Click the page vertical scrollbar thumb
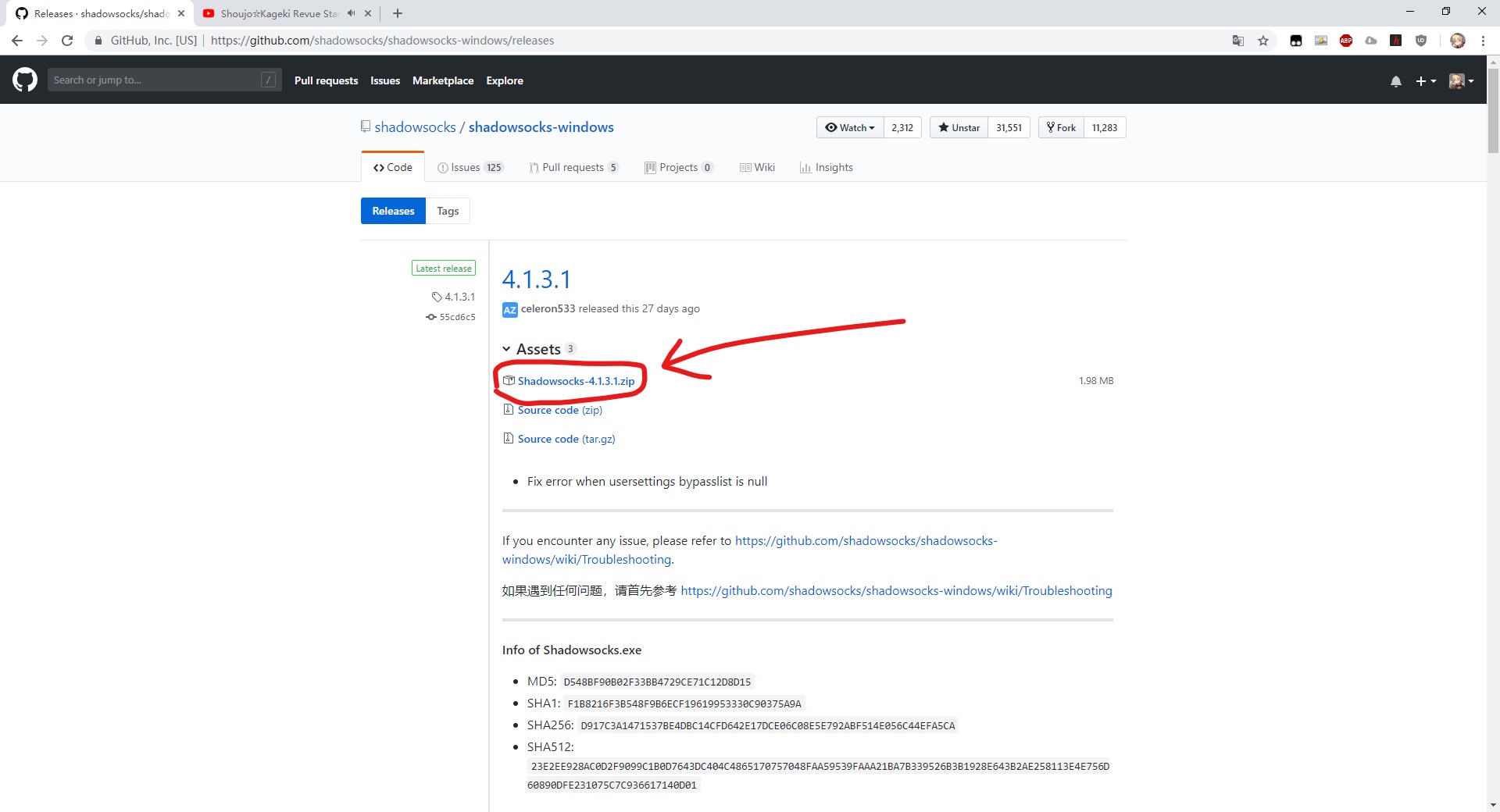This screenshot has width=1500, height=812. (x=1493, y=111)
